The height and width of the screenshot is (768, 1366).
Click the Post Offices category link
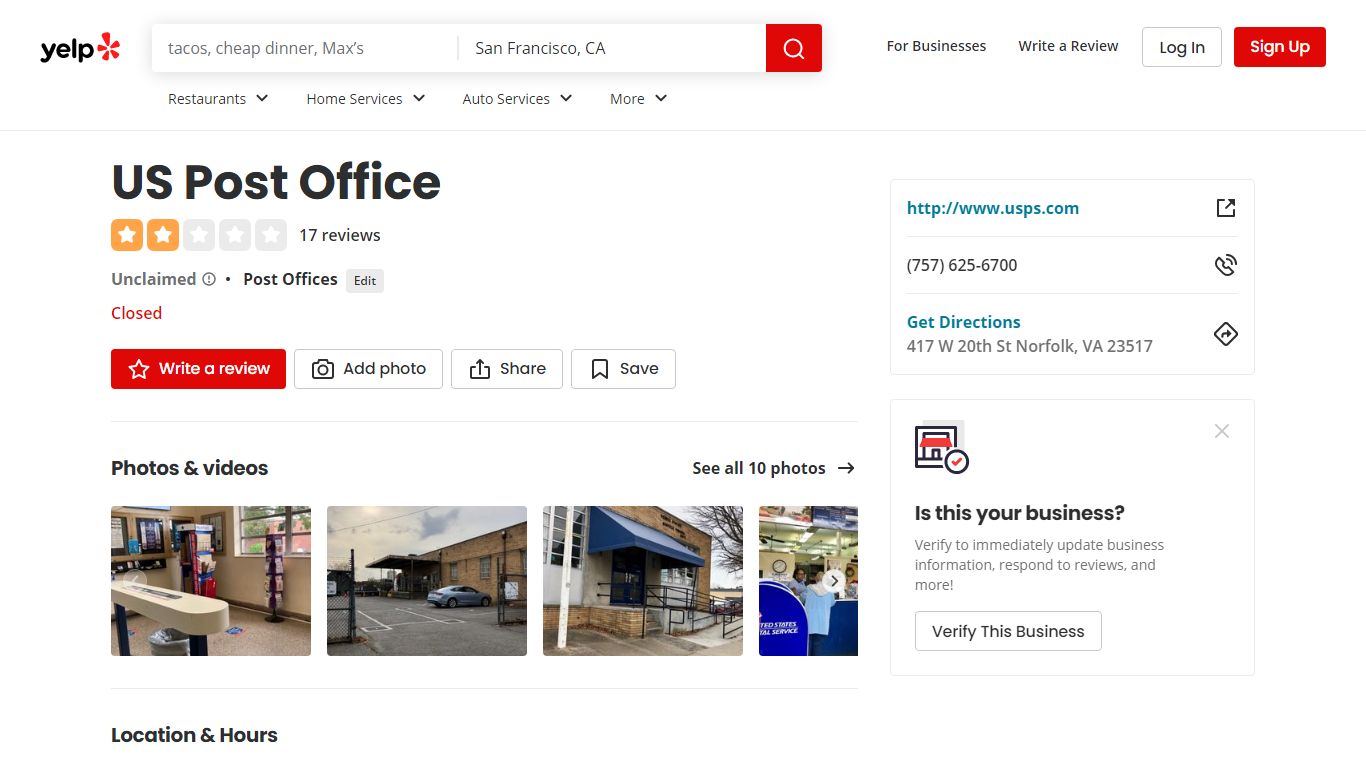pos(290,279)
